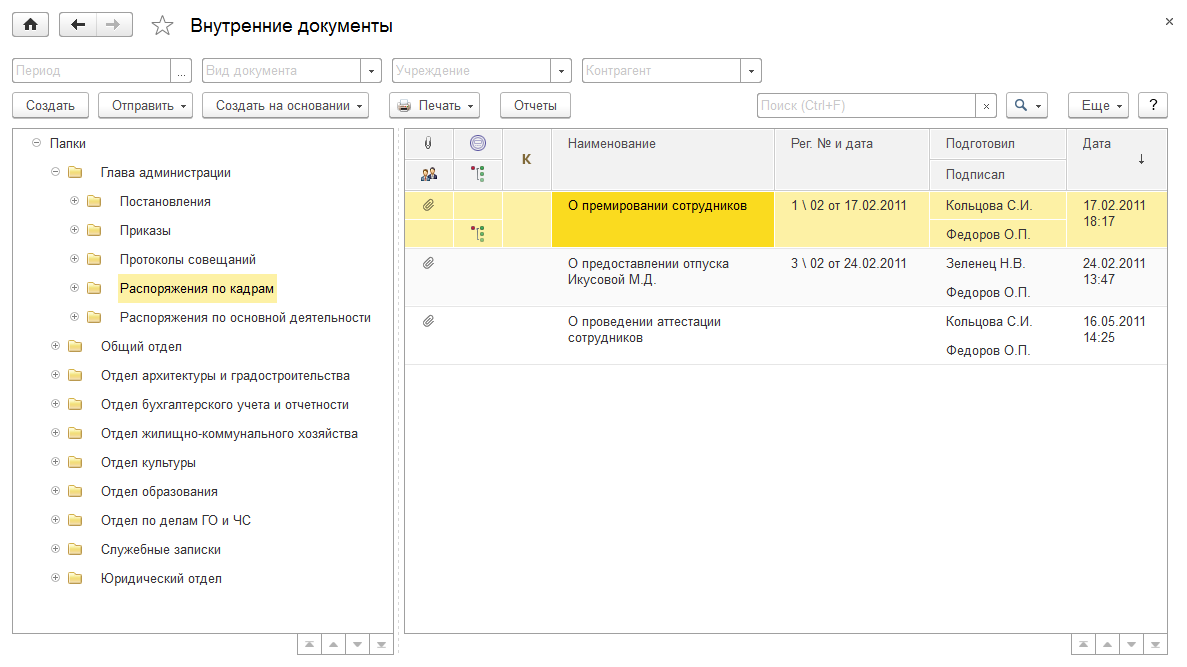Collapse the Глава администрации folder
The height and width of the screenshot is (667, 1187).
click(x=55, y=172)
